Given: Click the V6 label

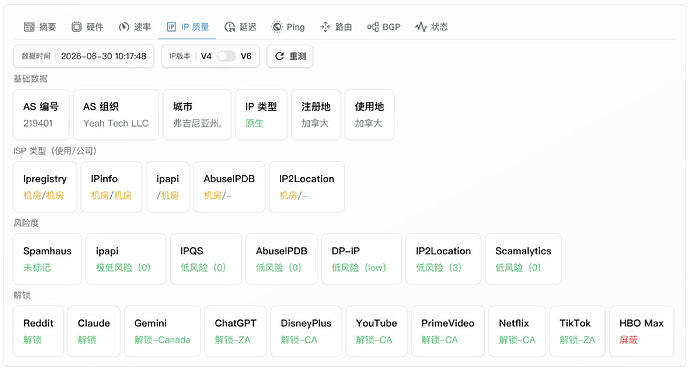Looking at the screenshot, I should [x=246, y=56].
